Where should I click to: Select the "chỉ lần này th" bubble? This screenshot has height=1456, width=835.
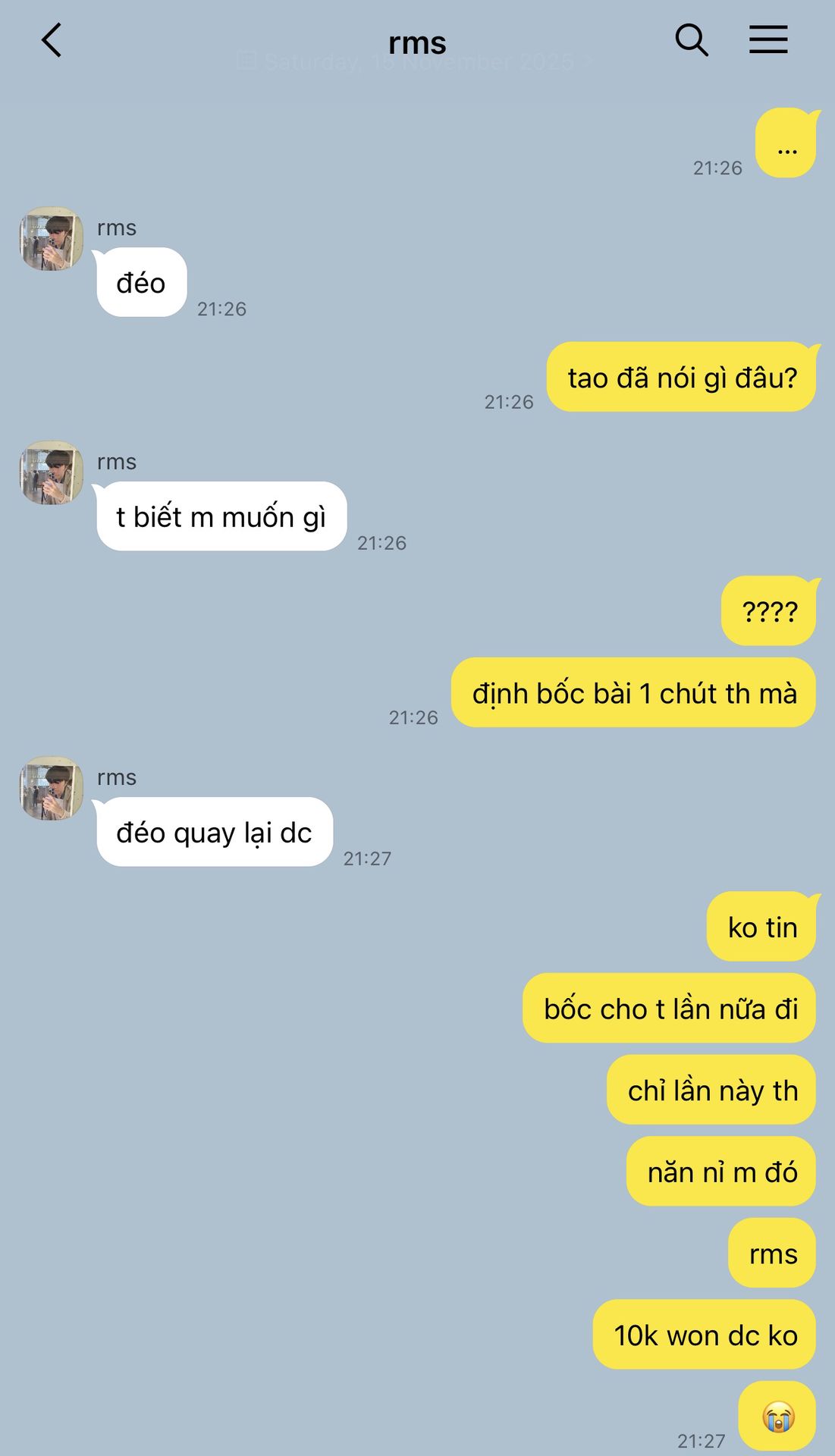click(x=711, y=1090)
